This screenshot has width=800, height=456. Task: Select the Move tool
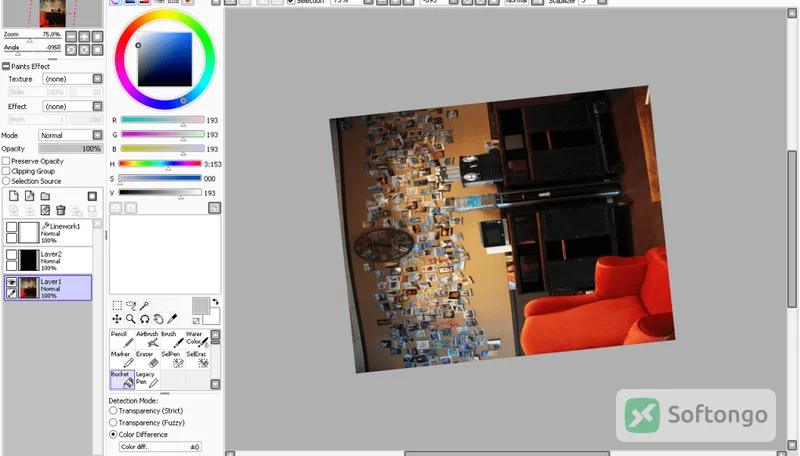[x=117, y=319]
